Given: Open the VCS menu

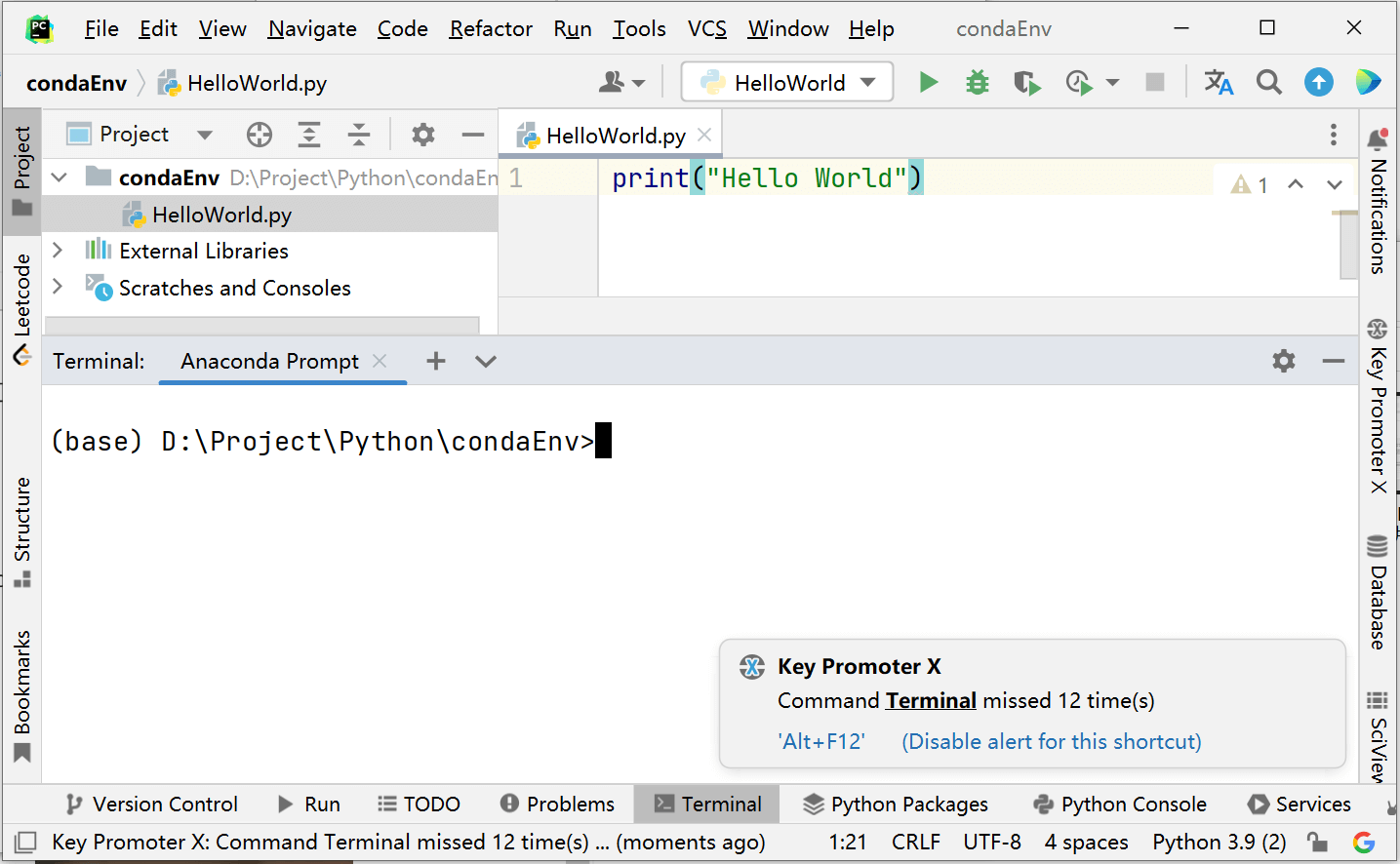Looking at the screenshot, I should click(x=707, y=29).
